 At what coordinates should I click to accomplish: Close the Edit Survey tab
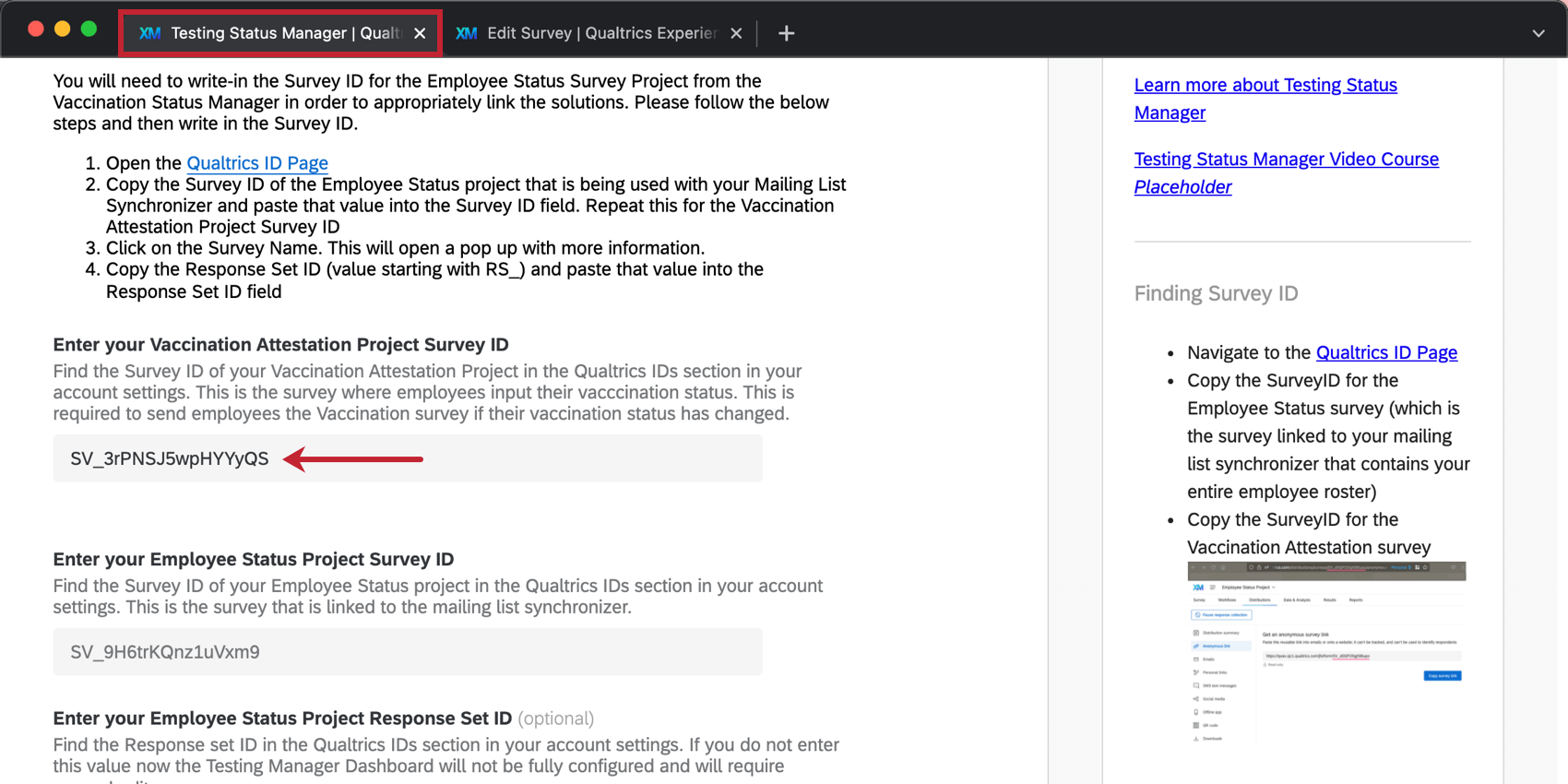736,33
